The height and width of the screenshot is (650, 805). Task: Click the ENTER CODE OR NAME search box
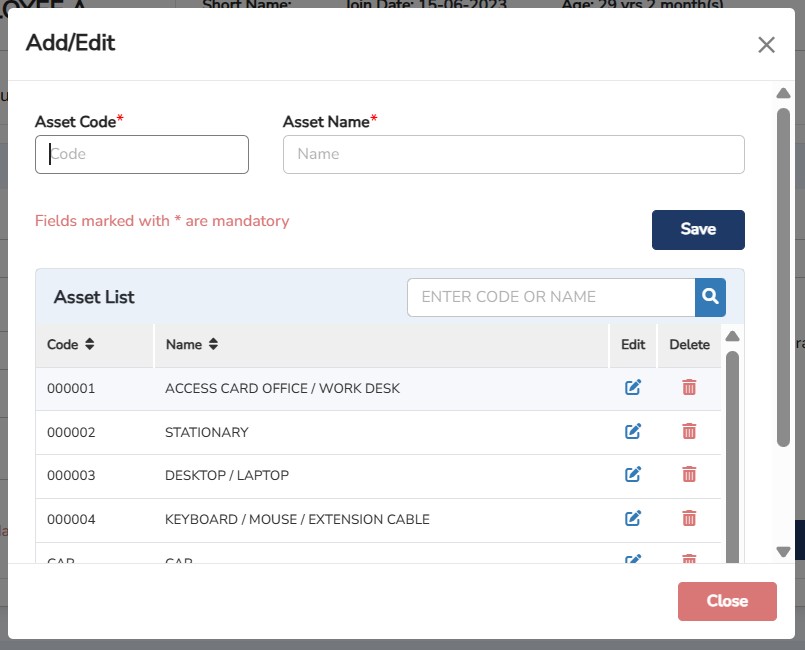tap(550, 297)
